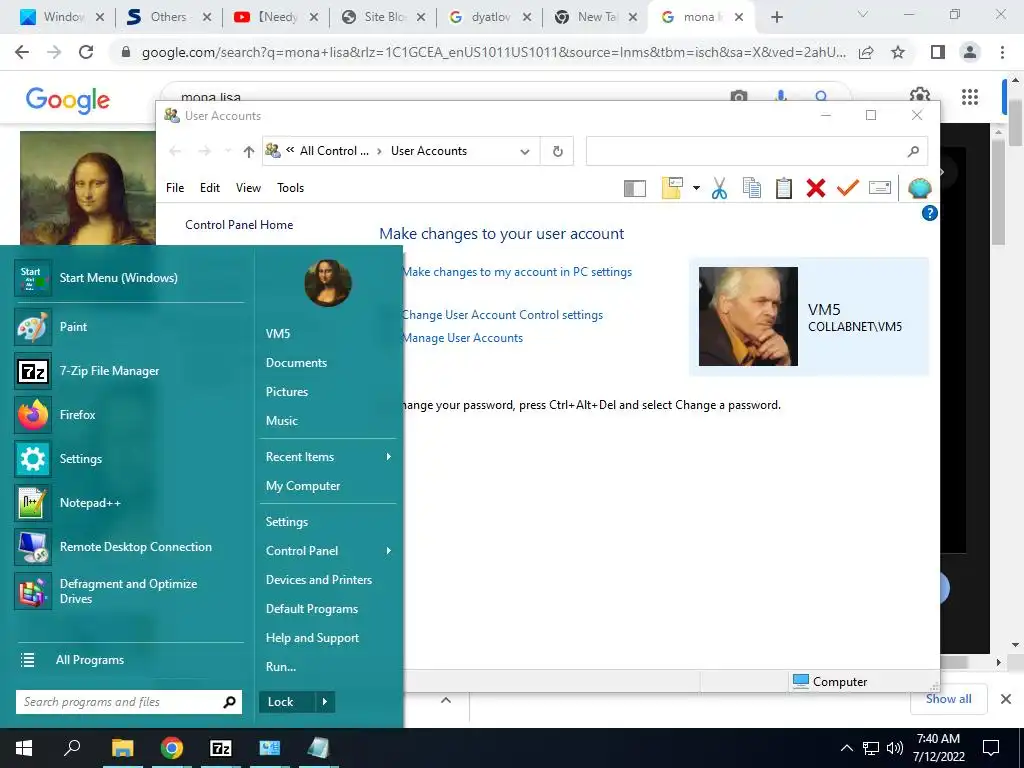1024x768 pixels.
Task: Open Remote Desktop Connection
Action: pos(129,547)
